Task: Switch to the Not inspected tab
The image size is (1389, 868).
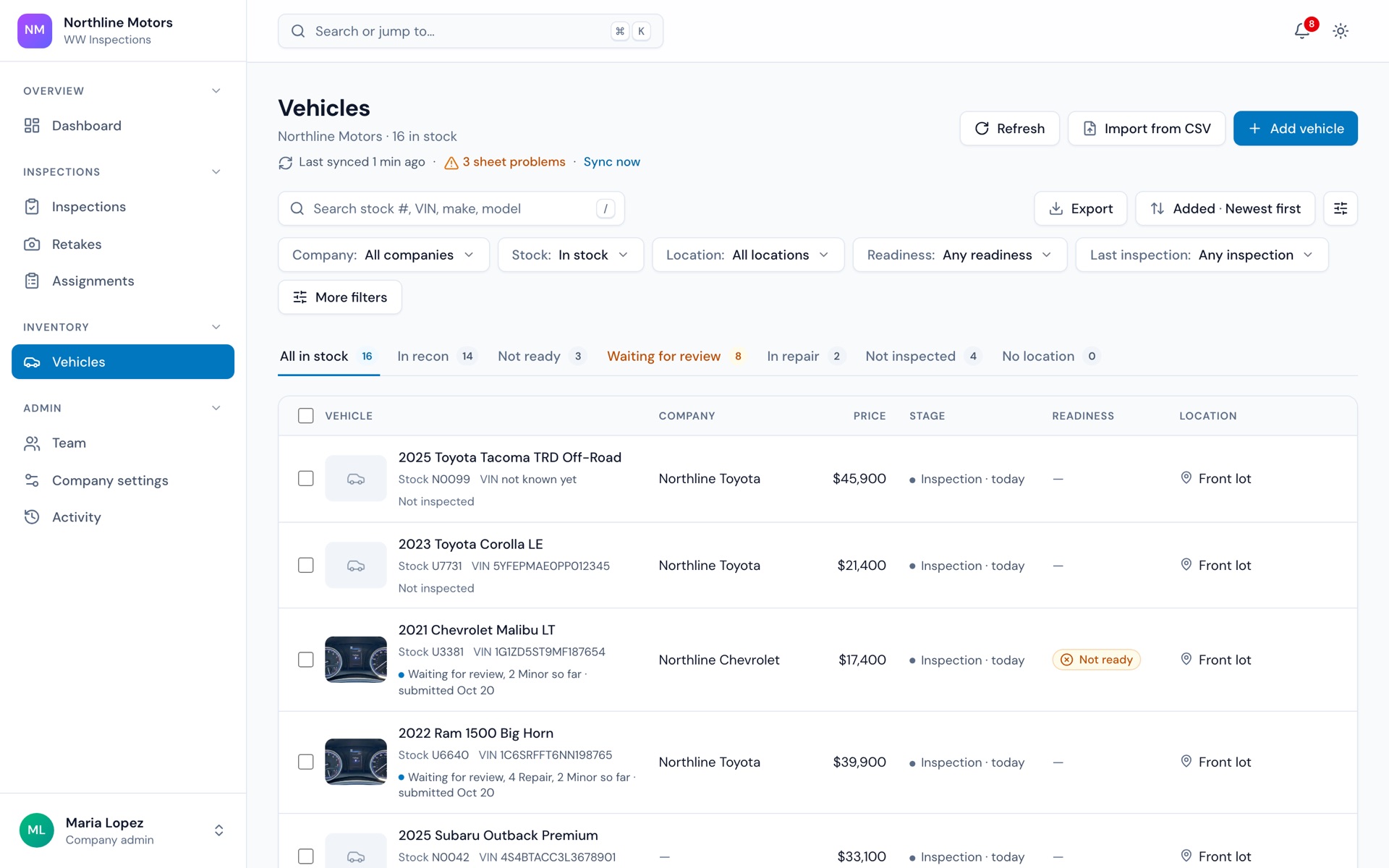Action: [x=923, y=356]
